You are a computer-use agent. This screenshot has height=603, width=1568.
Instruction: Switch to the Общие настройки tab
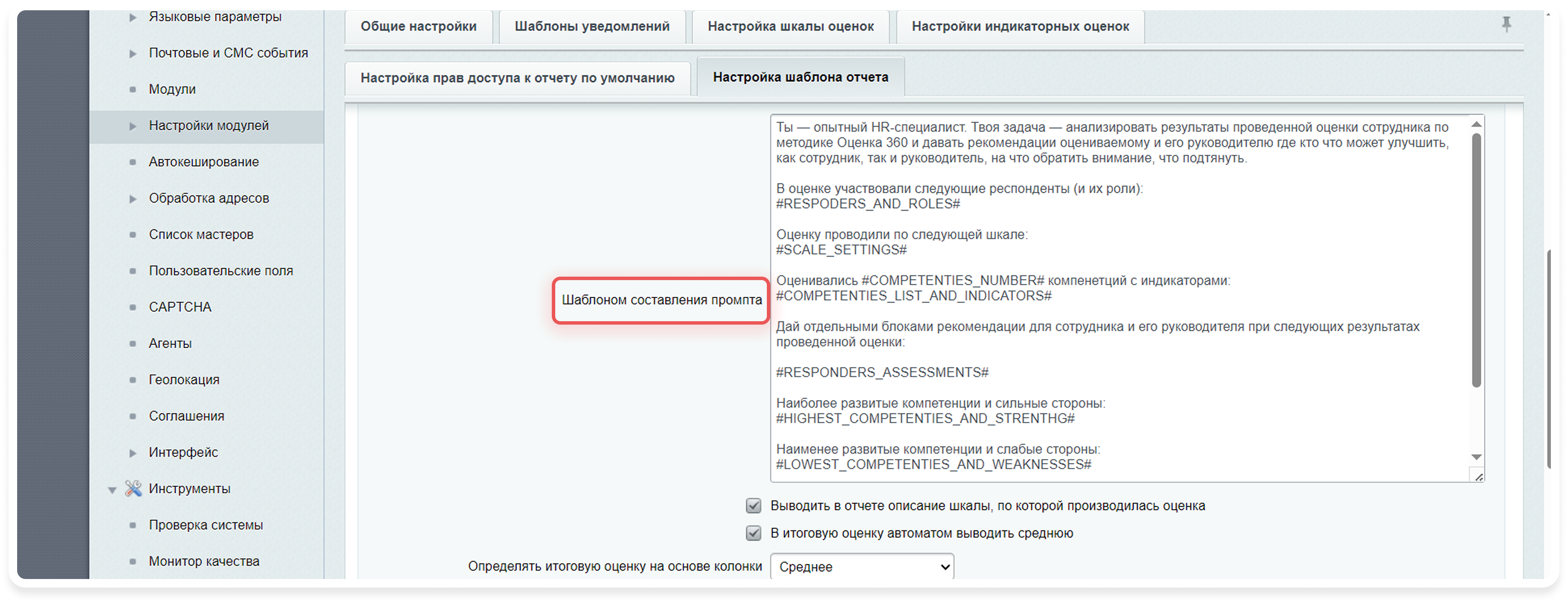pyautogui.click(x=418, y=26)
